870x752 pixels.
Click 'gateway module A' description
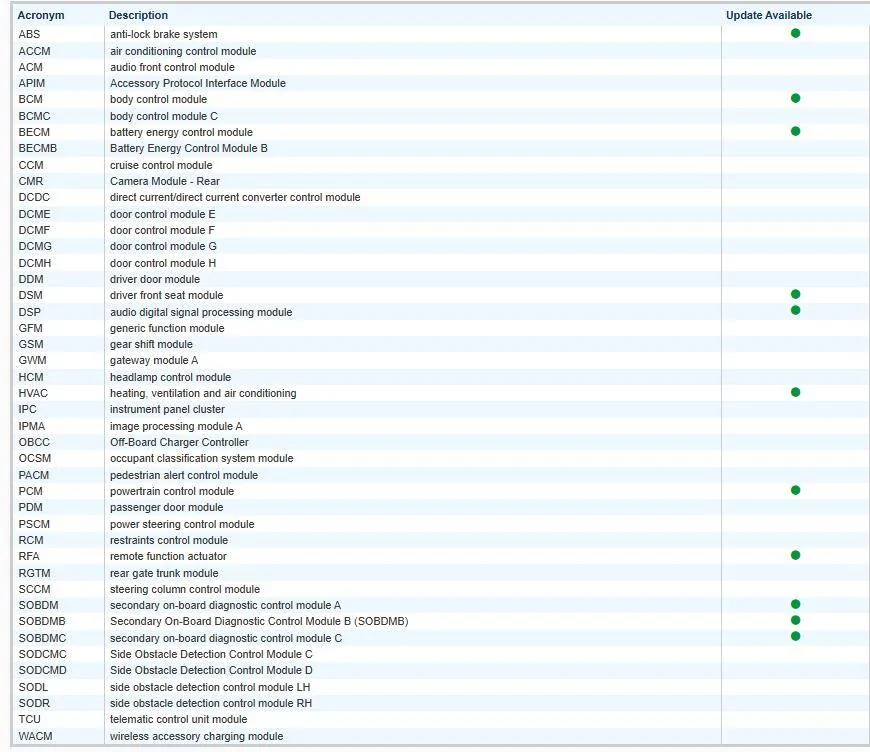pos(154,360)
